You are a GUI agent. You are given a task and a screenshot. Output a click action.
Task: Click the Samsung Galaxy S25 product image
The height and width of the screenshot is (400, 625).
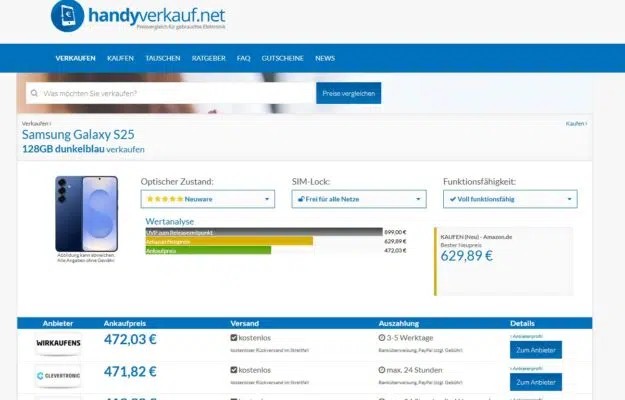86,214
